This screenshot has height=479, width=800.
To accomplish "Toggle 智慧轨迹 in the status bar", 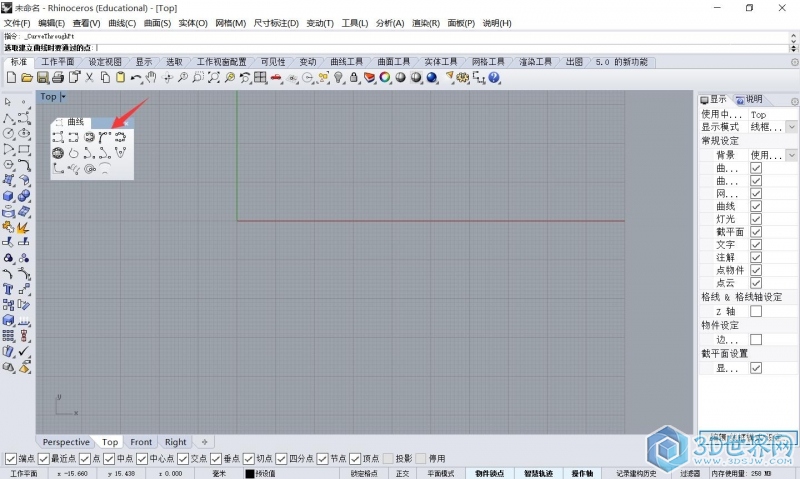I will point(538,473).
